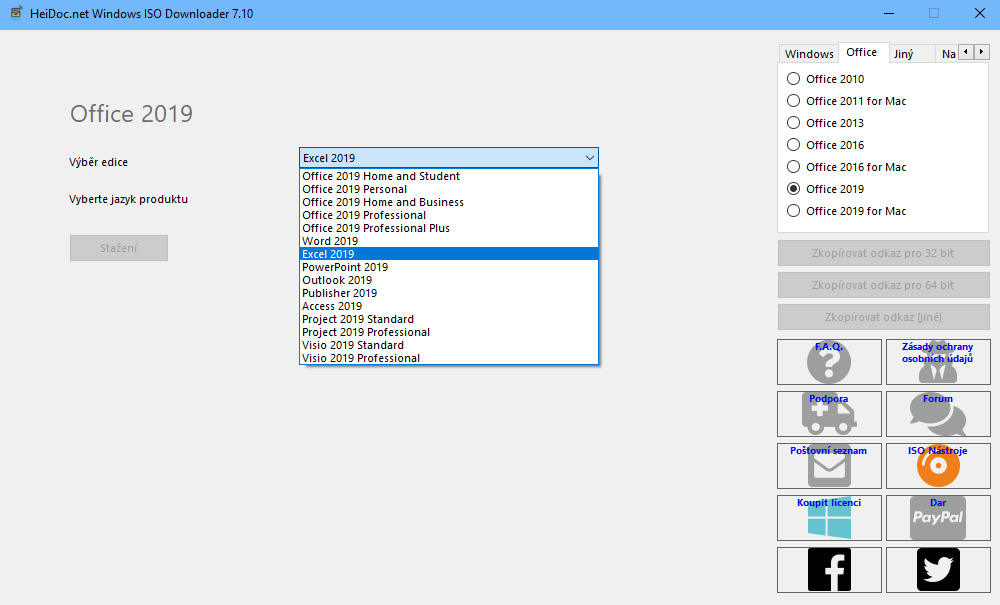Select Access 2019 from edition list
Image resolution: width=1000 pixels, height=605 pixels.
[x=449, y=306]
